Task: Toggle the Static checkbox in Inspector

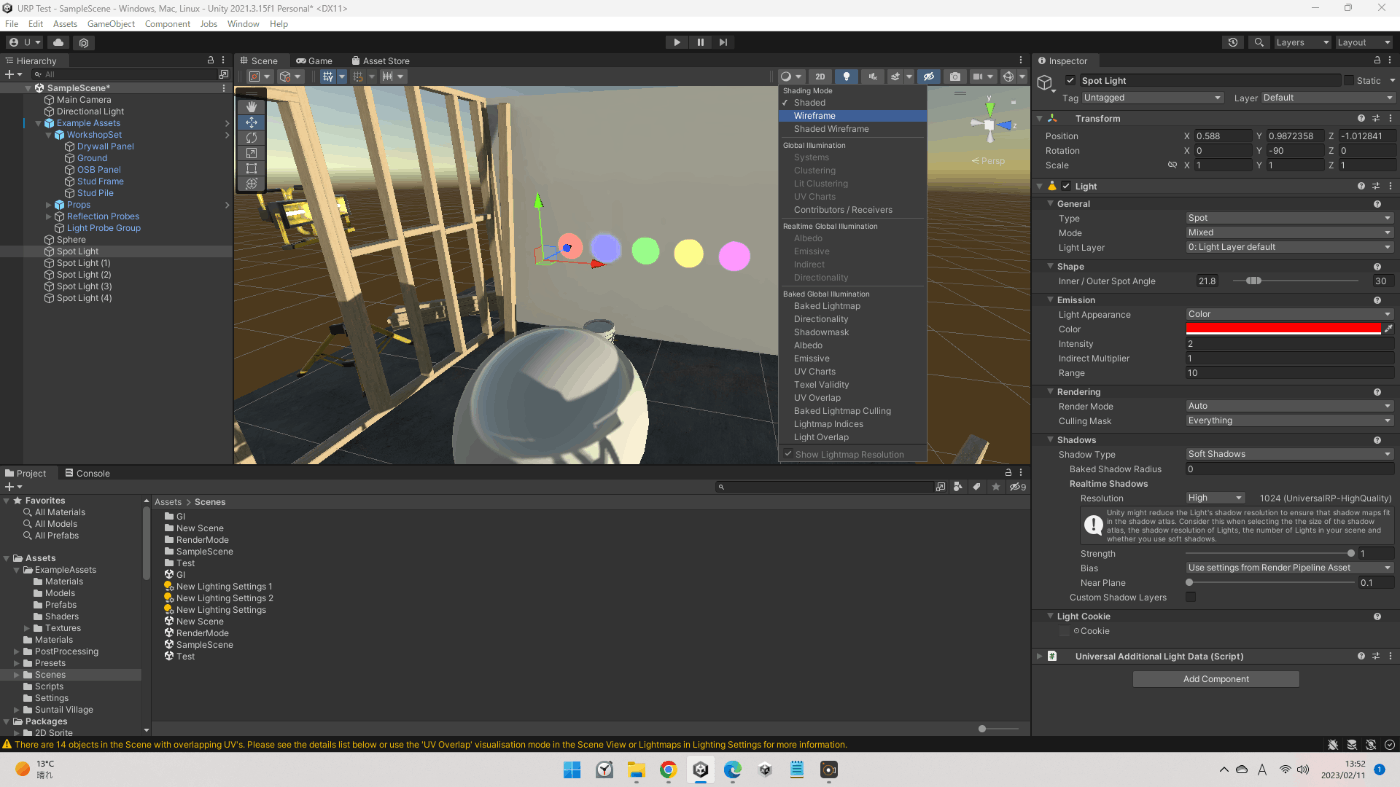Action: (x=1348, y=81)
